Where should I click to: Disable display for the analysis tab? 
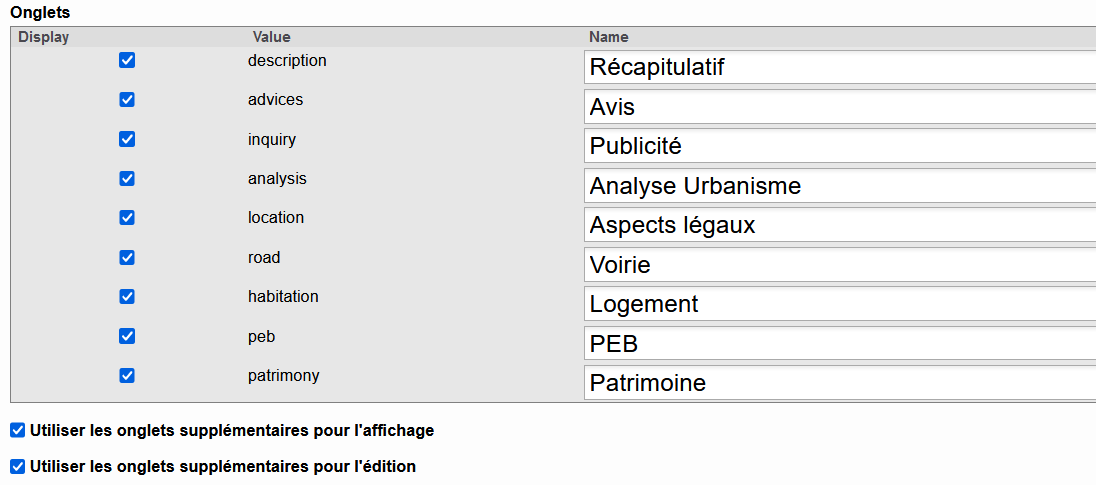click(127, 179)
